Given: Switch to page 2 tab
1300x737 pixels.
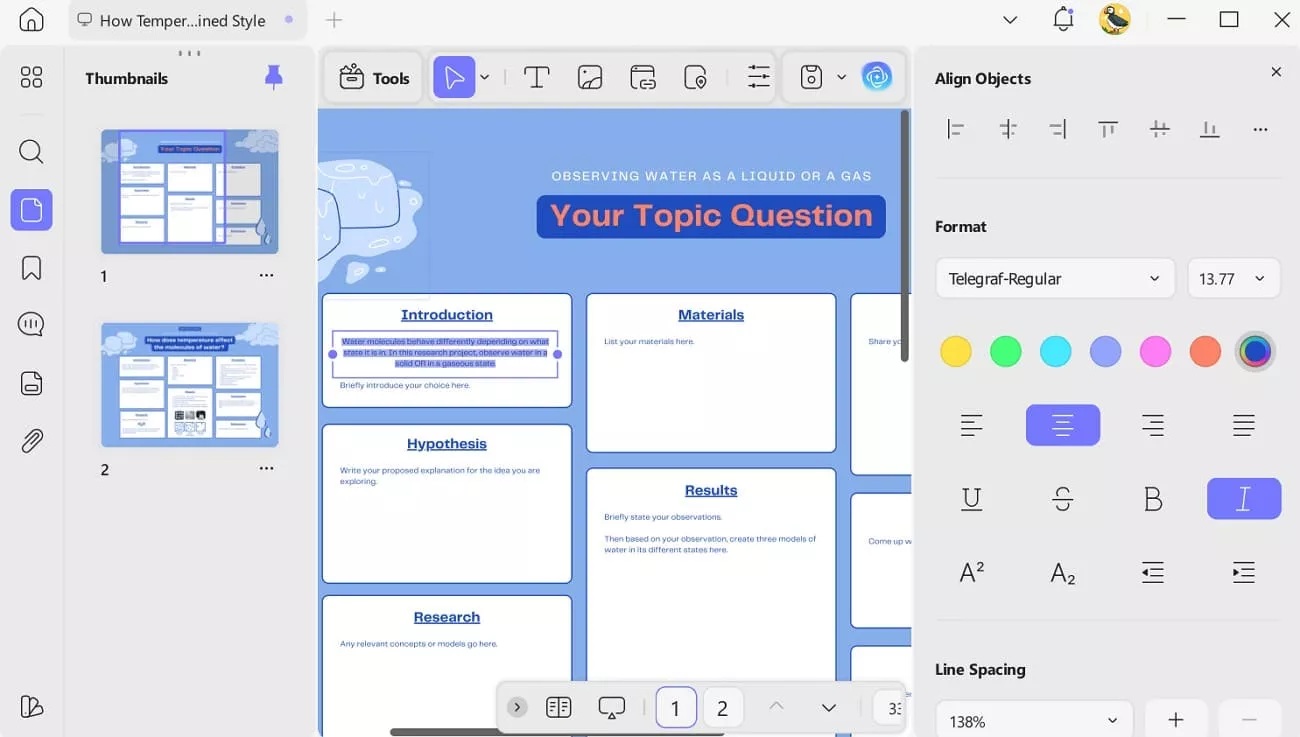Looking at the screenshot, I should tap(723, 707).
